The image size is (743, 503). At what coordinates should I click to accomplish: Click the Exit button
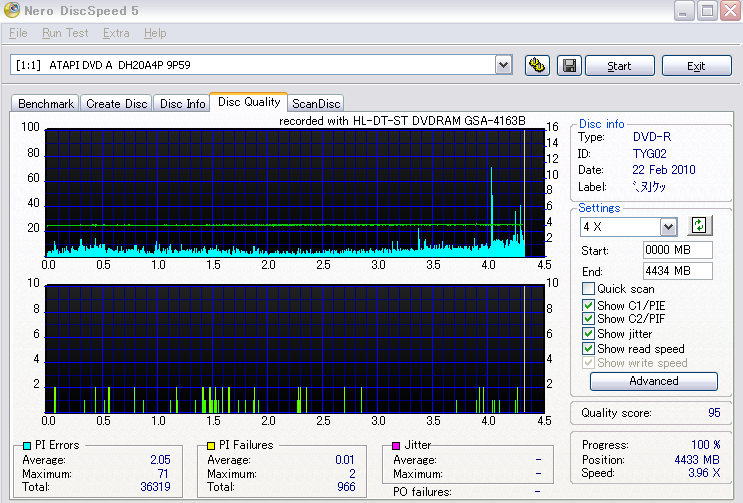tap(697, 66)
